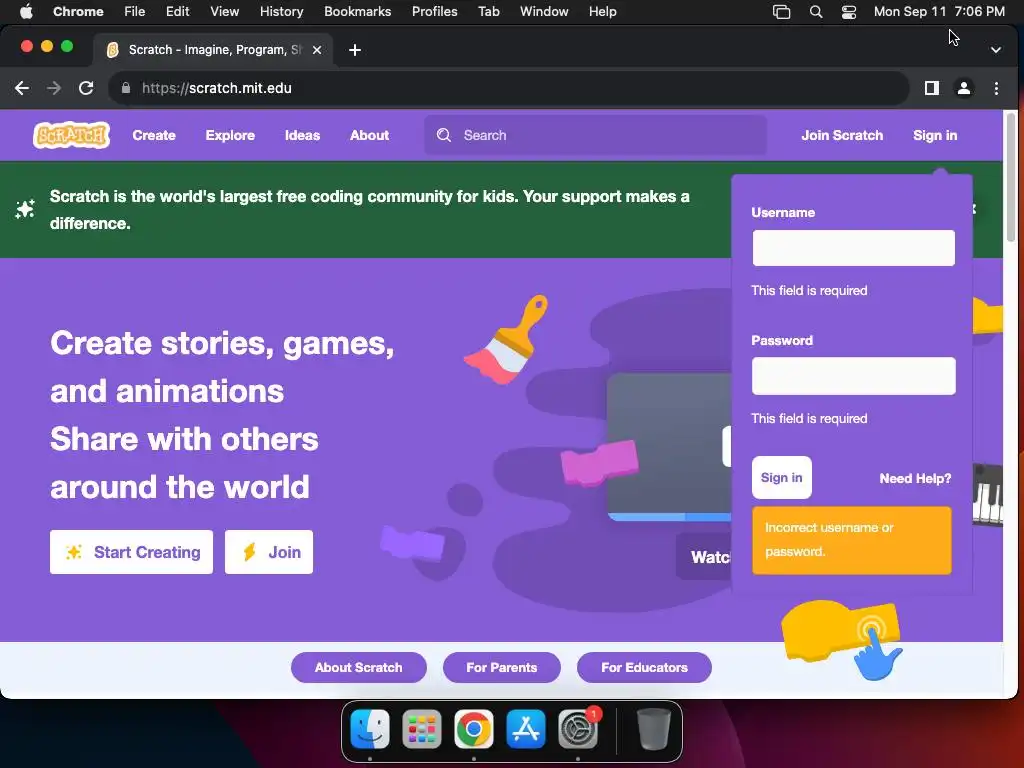The width and height of the screenshot is (1024, 768).
Task: Open the For Parents pill button
Action: point(502,667)
